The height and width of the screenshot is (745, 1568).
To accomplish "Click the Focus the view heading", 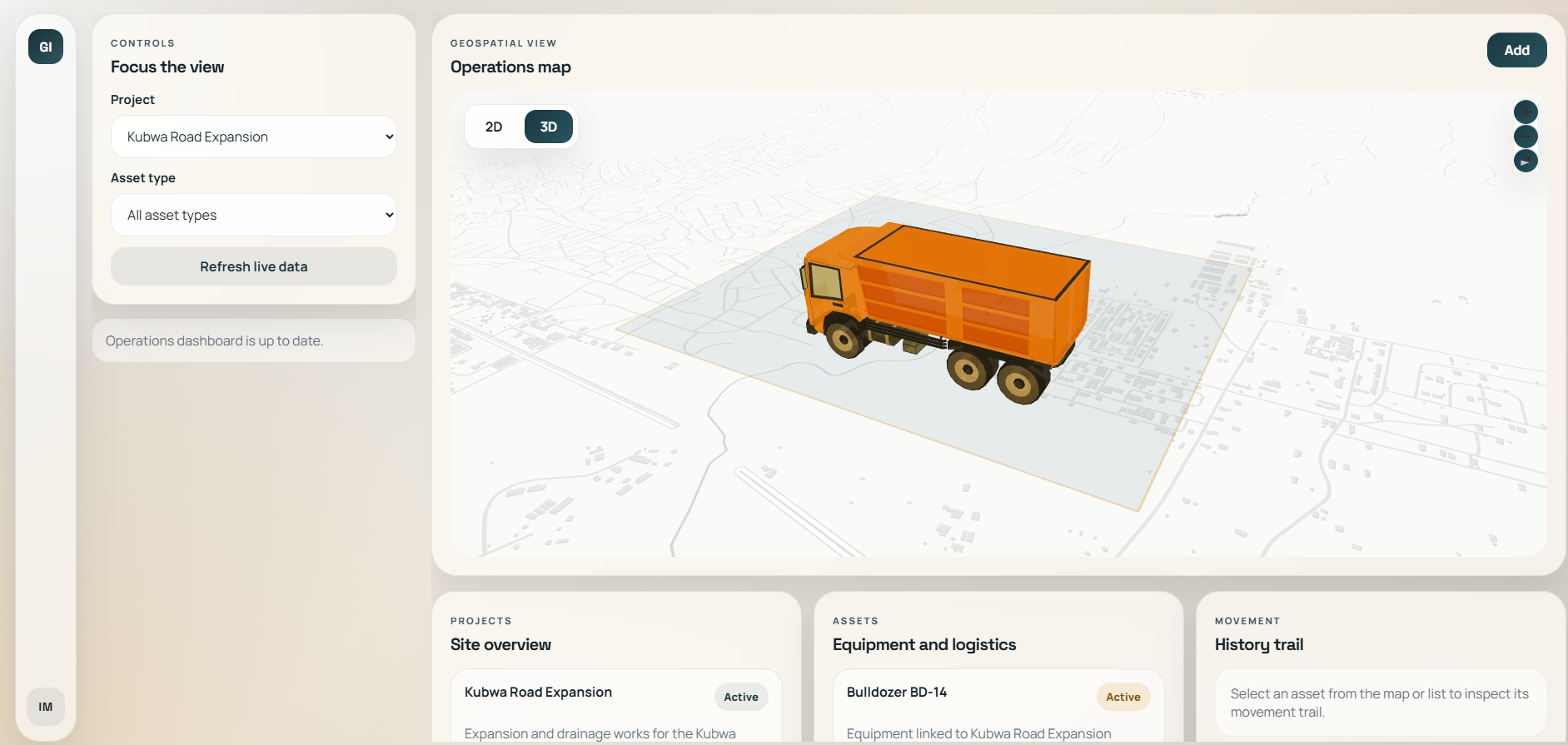I will tap(167, 67).
